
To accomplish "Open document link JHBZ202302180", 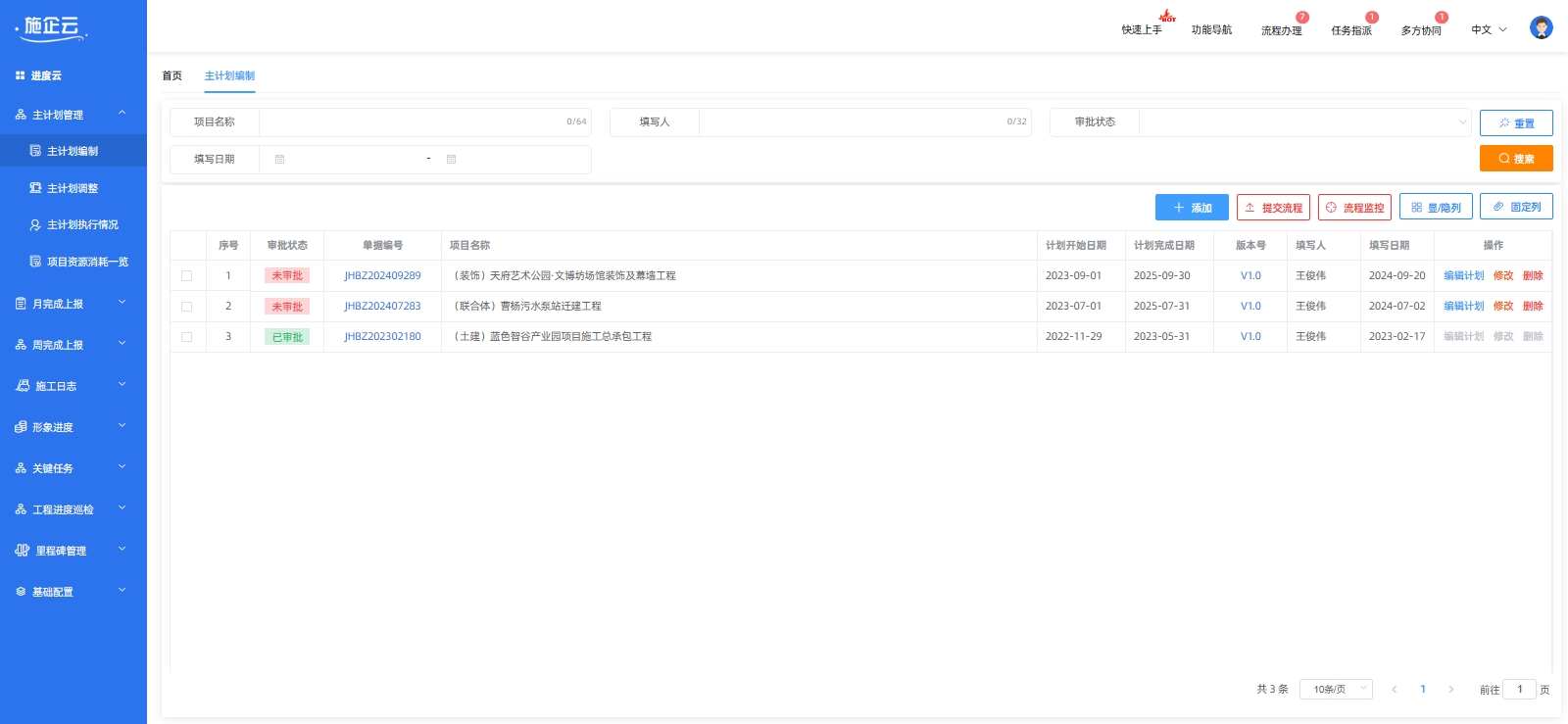I will click(382, 337).
